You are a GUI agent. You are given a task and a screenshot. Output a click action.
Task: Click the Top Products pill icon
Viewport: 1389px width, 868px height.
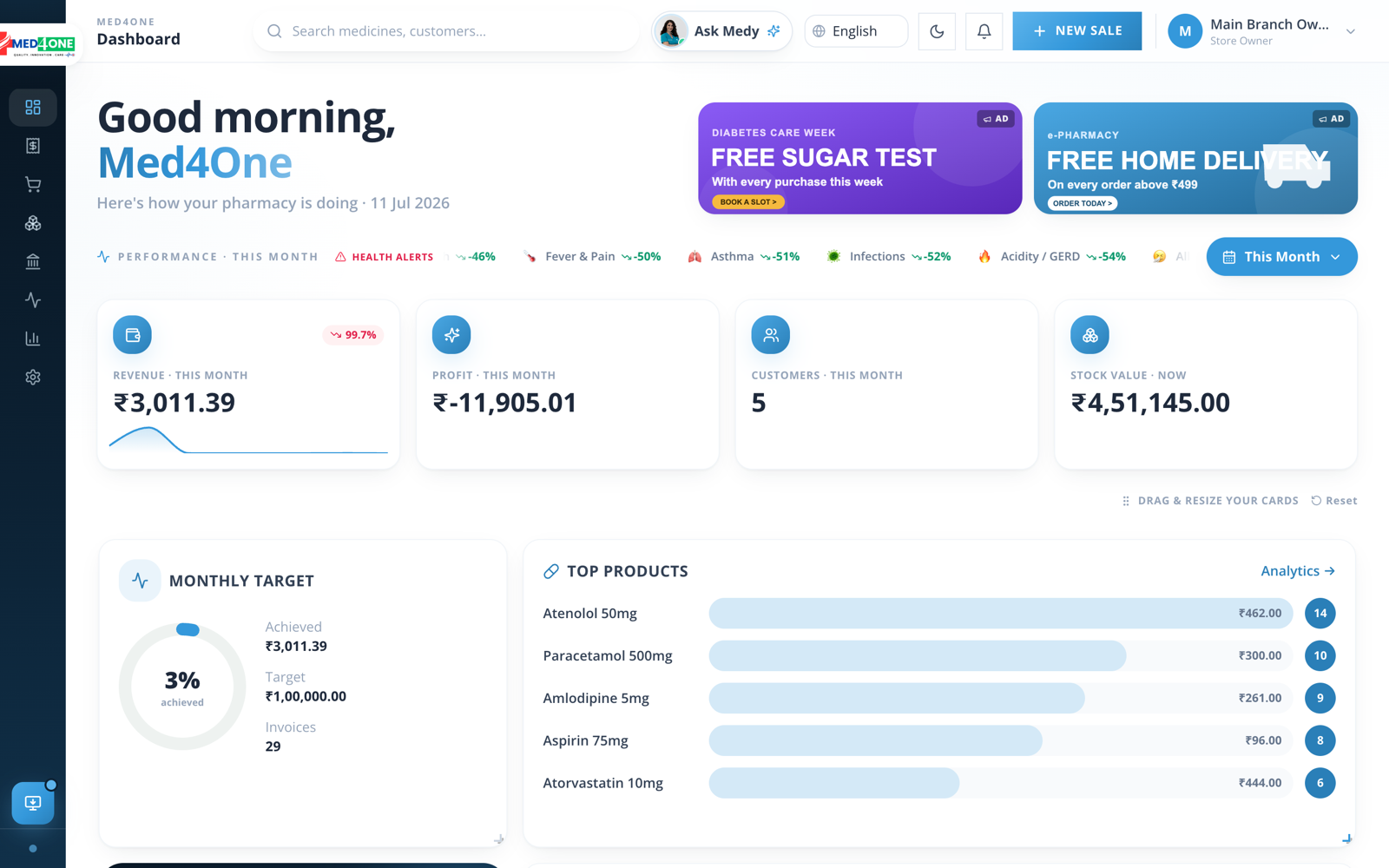click(x=551, y=571)
